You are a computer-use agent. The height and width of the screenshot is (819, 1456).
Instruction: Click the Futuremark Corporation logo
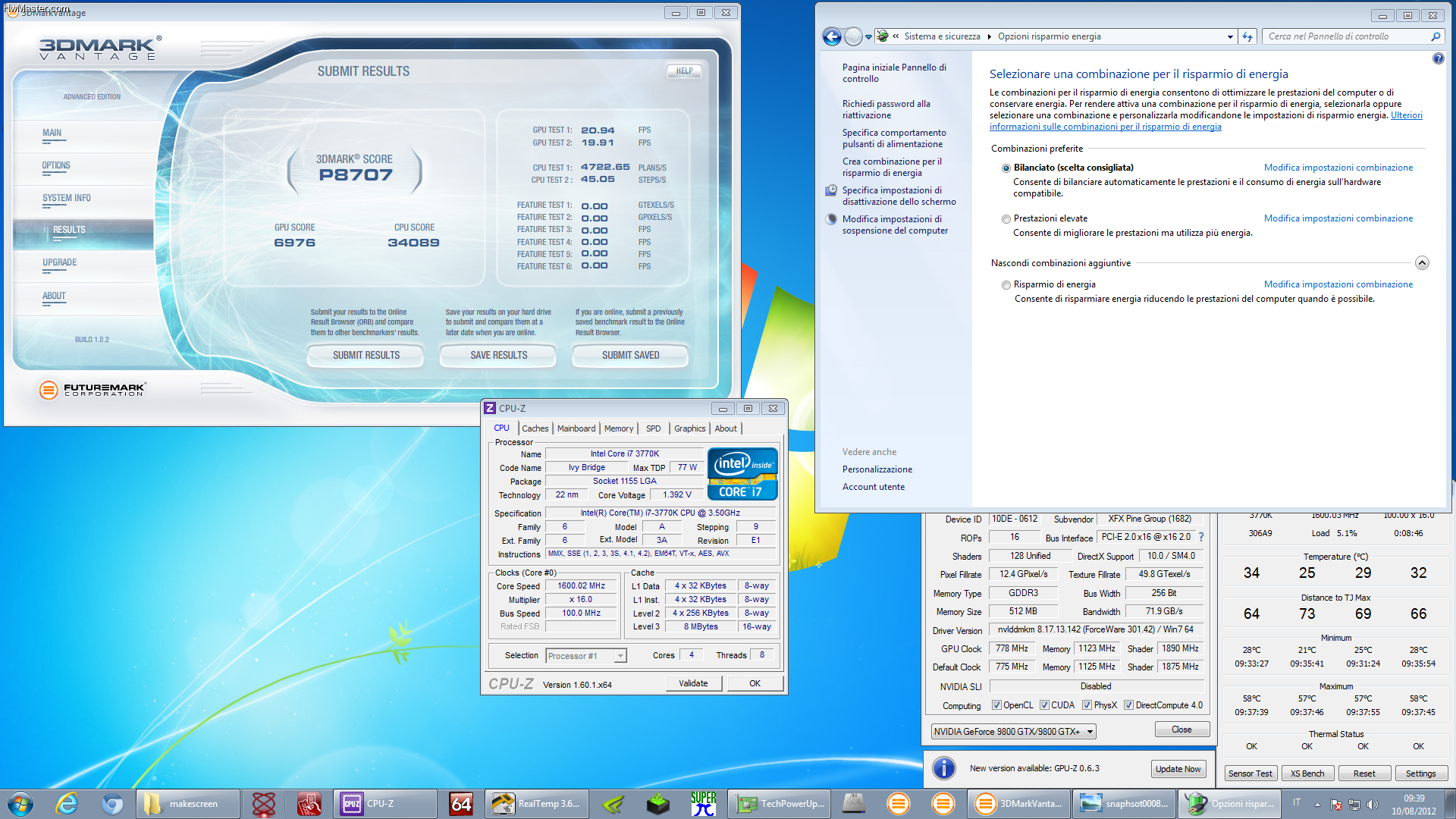click(92, 390)
